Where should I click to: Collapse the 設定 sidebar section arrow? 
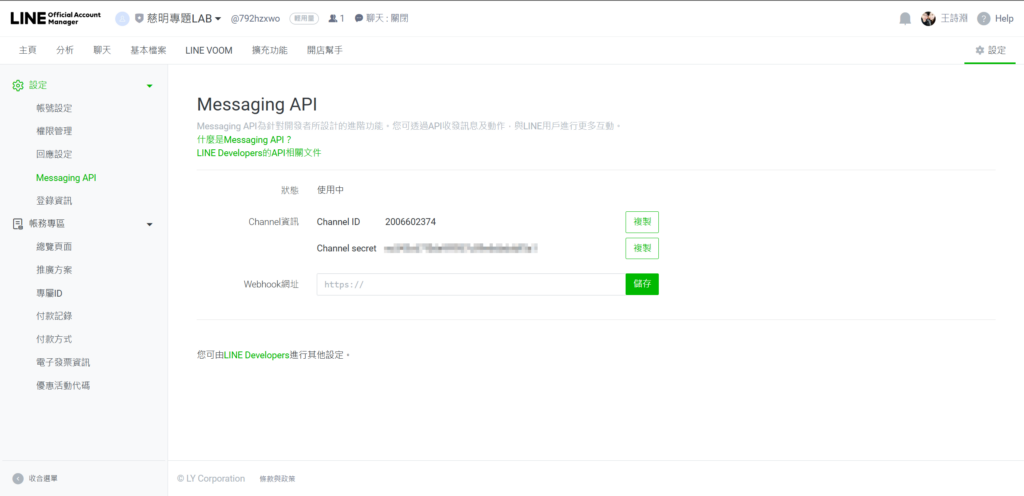pyautogui.click(x=150, y=86)
